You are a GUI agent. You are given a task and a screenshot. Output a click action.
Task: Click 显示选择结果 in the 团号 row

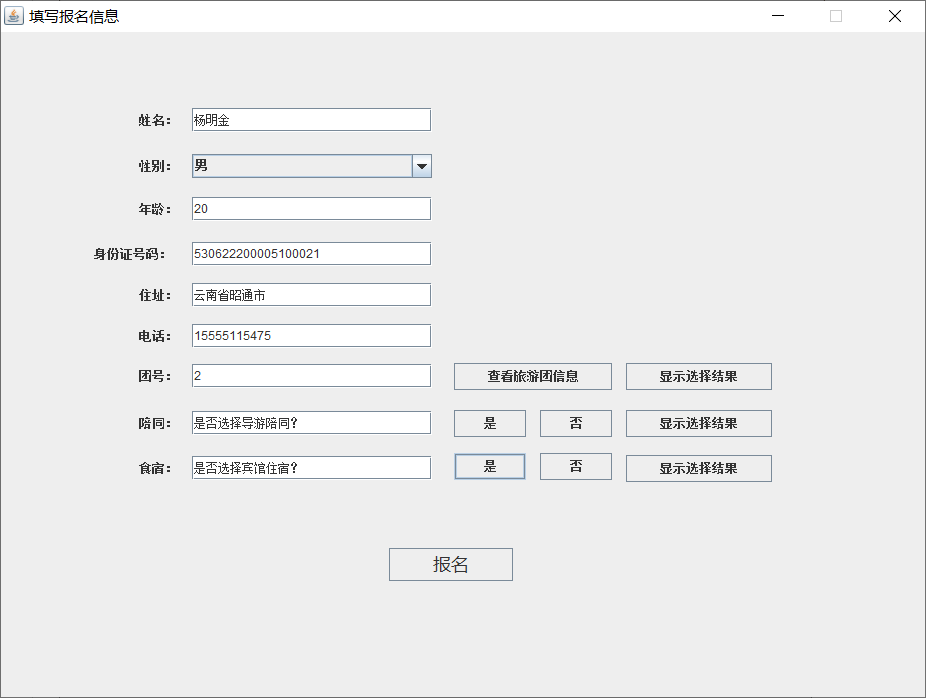tap(699, 376)
